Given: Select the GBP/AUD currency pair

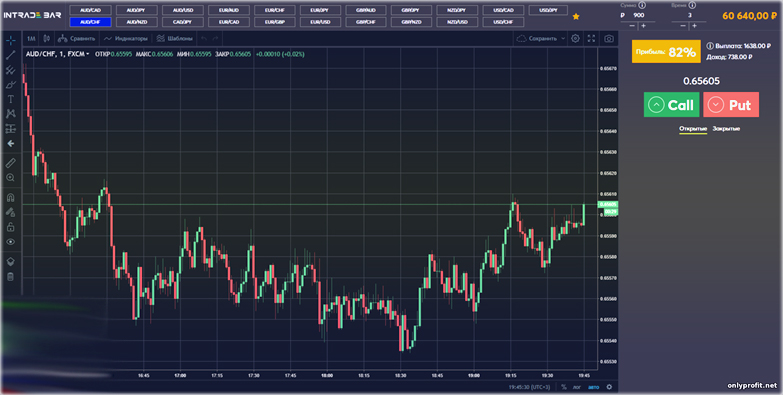Looking at the screenshot, I should click(366, 10).
